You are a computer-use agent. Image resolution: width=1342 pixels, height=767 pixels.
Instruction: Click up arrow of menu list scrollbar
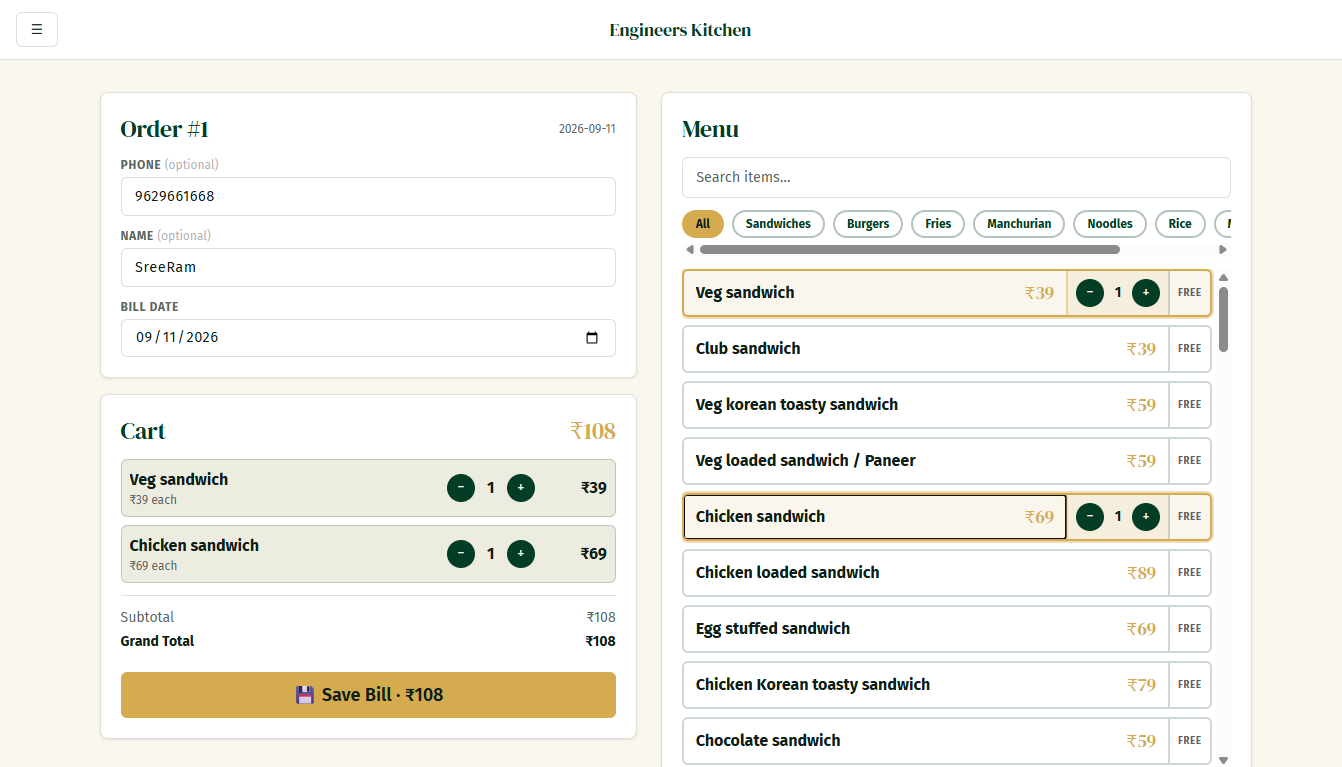tap(1223, 277)
